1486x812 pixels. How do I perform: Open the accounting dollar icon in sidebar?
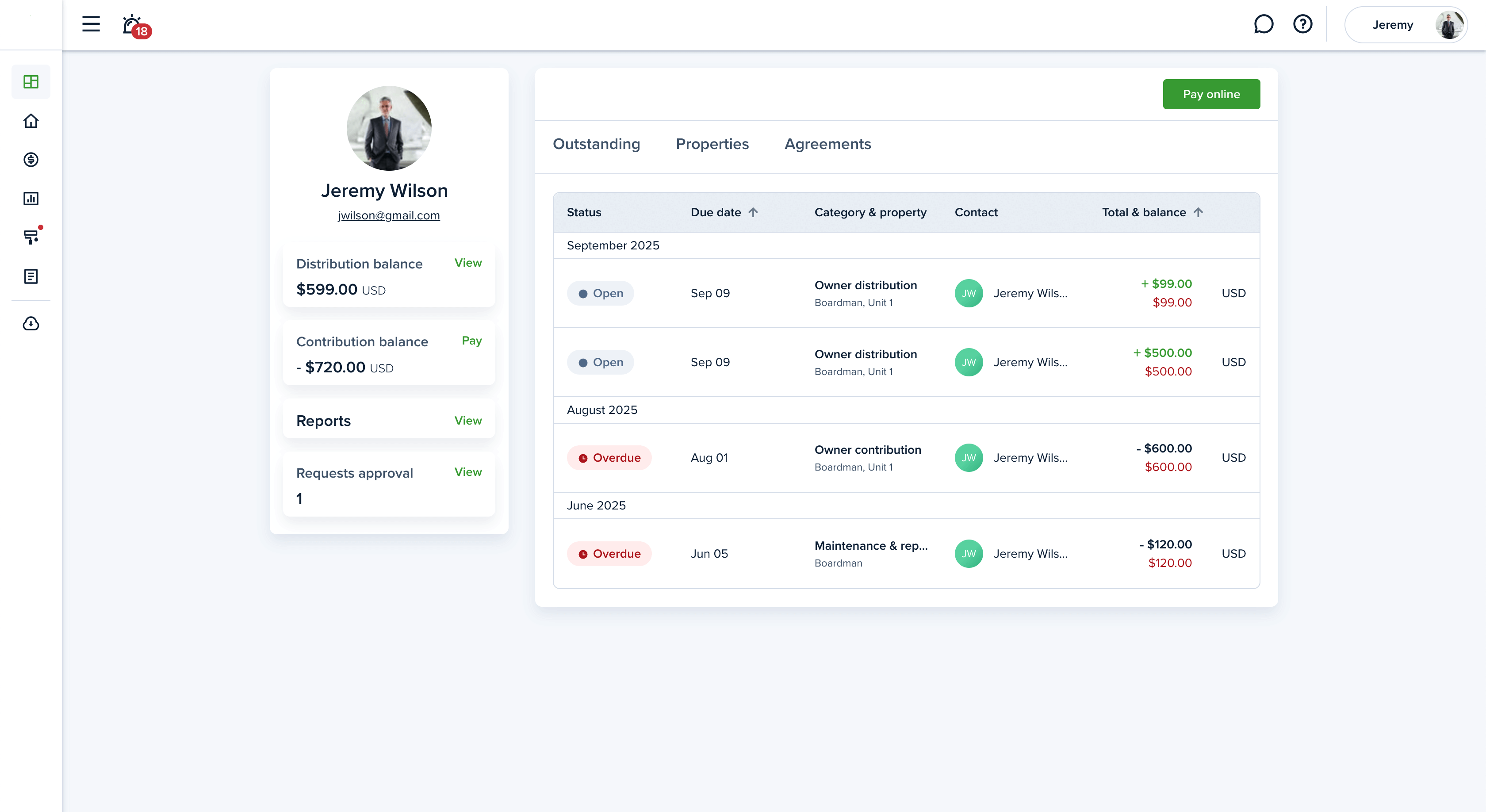coord(31,160)
